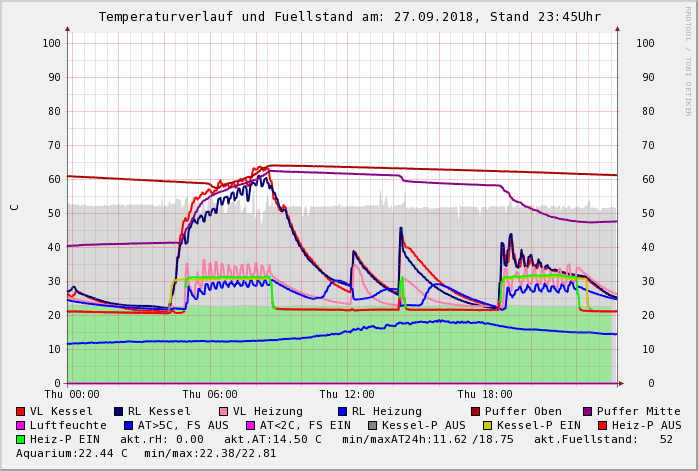
Task: Click the magenta Luftfeuchte legend swatch
Action: pos(21,425)
